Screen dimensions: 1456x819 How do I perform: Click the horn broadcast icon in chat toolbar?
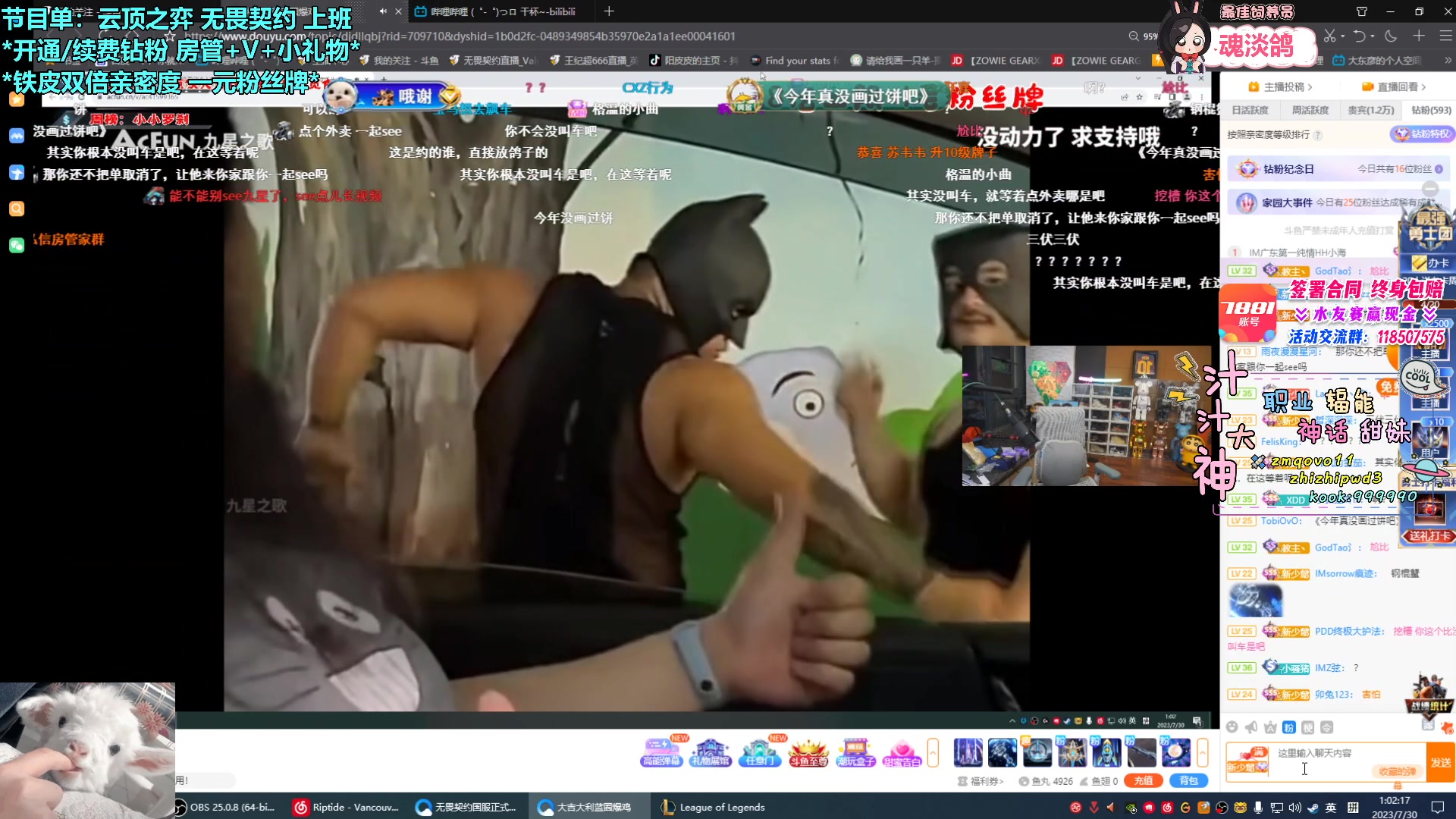[x=1251, y=727]
